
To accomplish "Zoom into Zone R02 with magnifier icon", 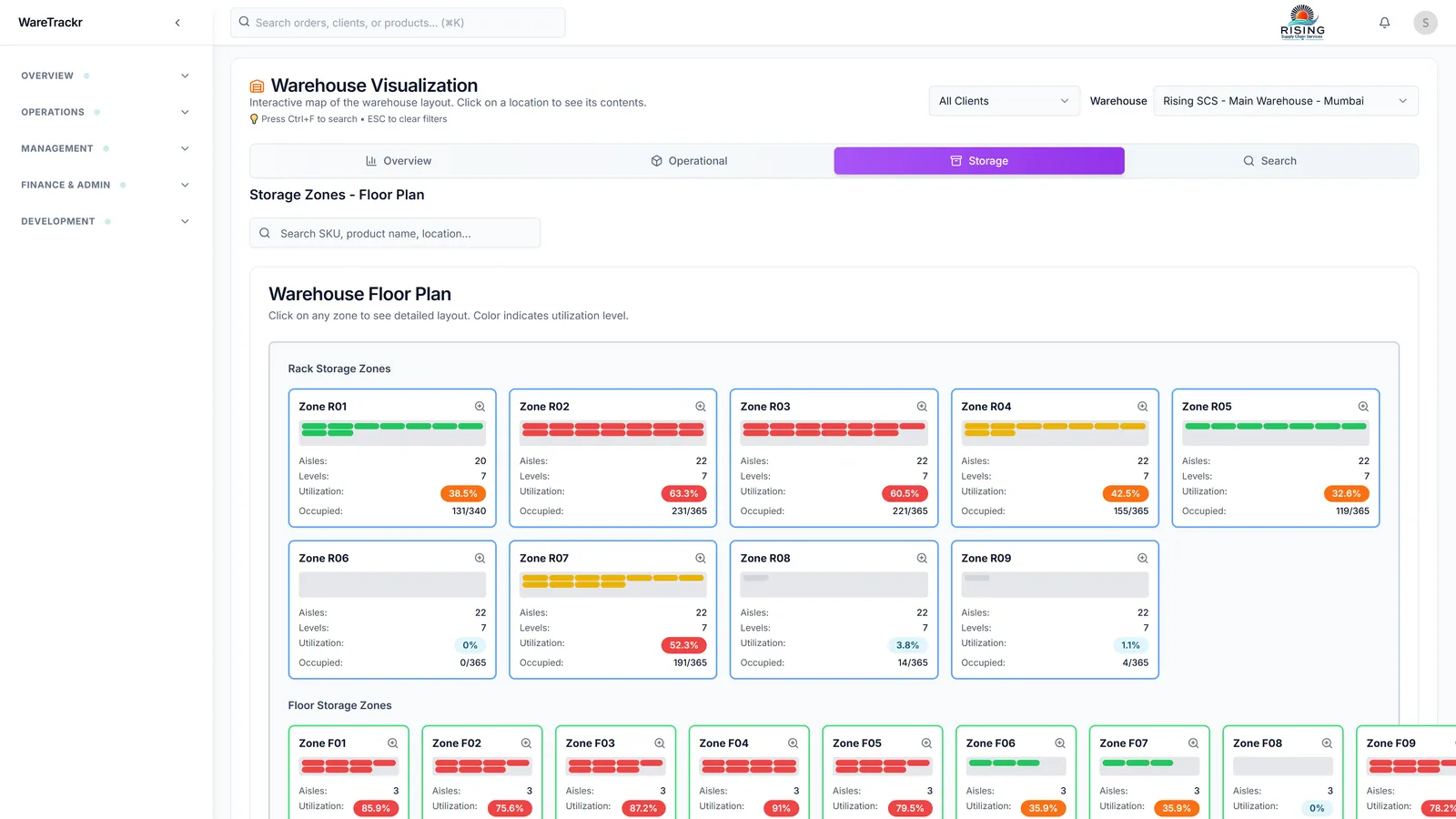I will (701, 407).
